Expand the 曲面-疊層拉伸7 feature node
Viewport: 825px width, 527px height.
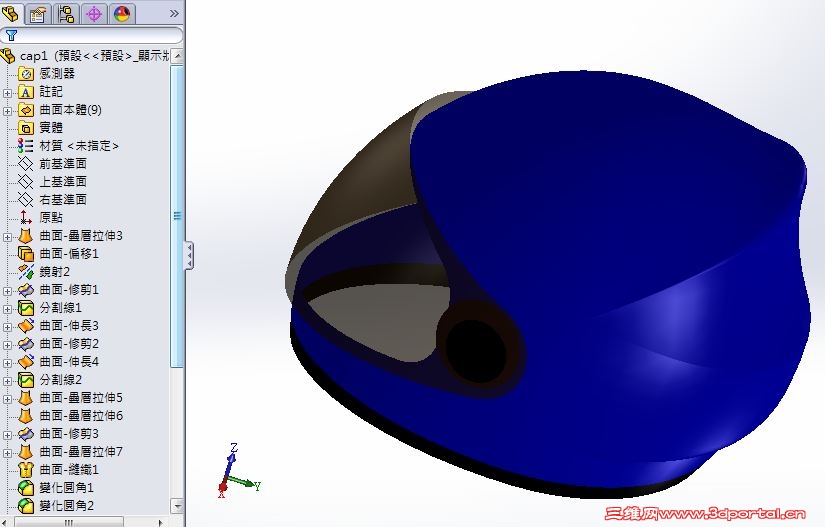7,452
